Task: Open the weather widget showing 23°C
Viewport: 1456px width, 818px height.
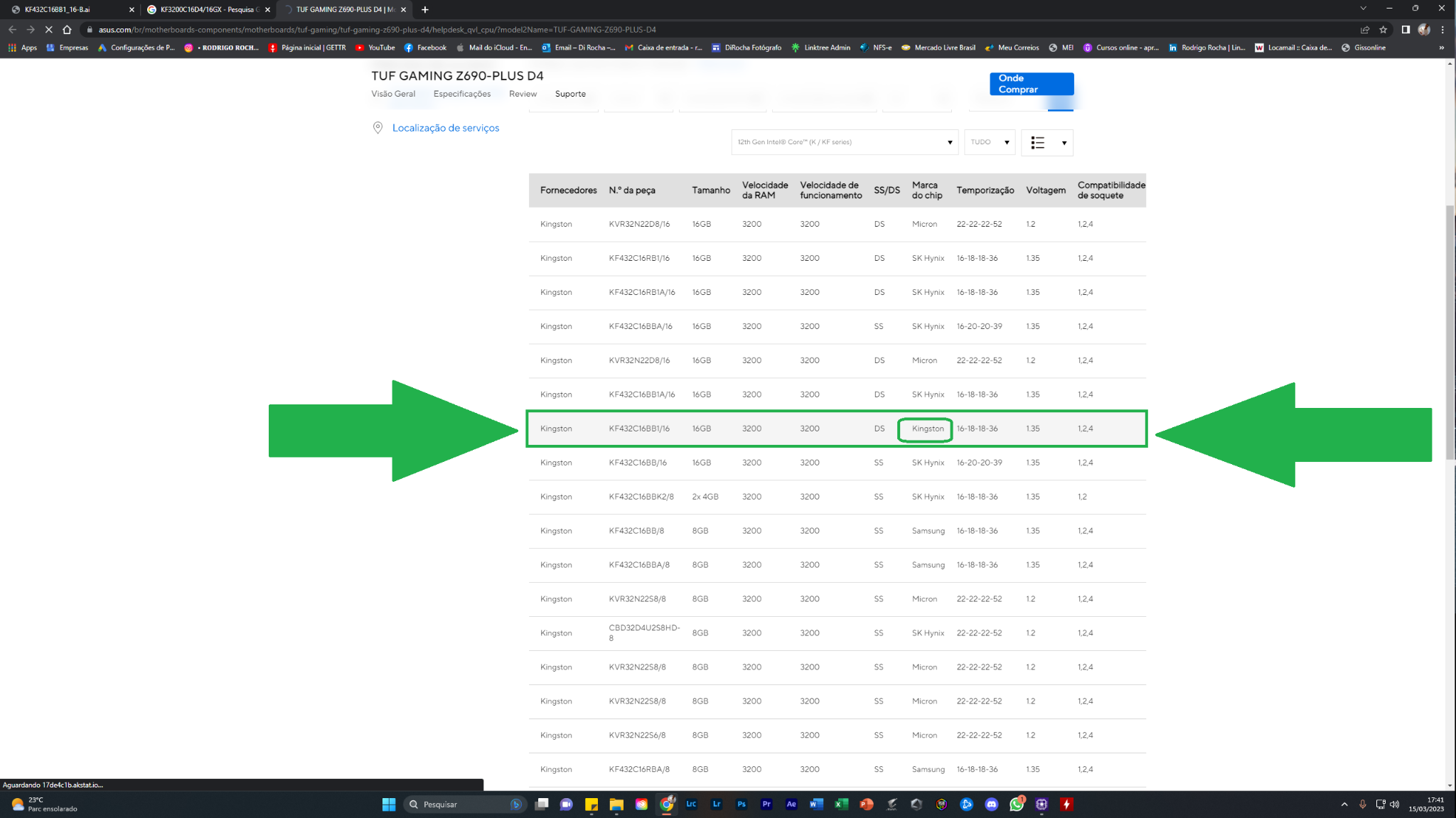Action: pos(44,804)
